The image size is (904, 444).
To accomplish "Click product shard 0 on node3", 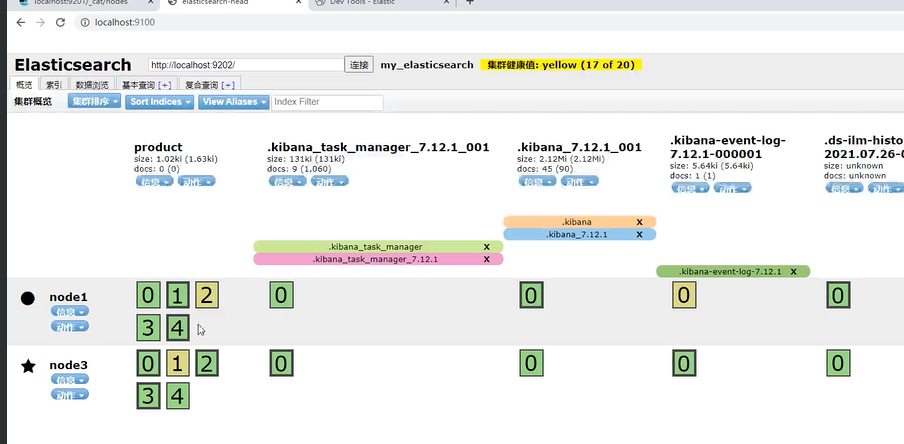I will (148, 363).
